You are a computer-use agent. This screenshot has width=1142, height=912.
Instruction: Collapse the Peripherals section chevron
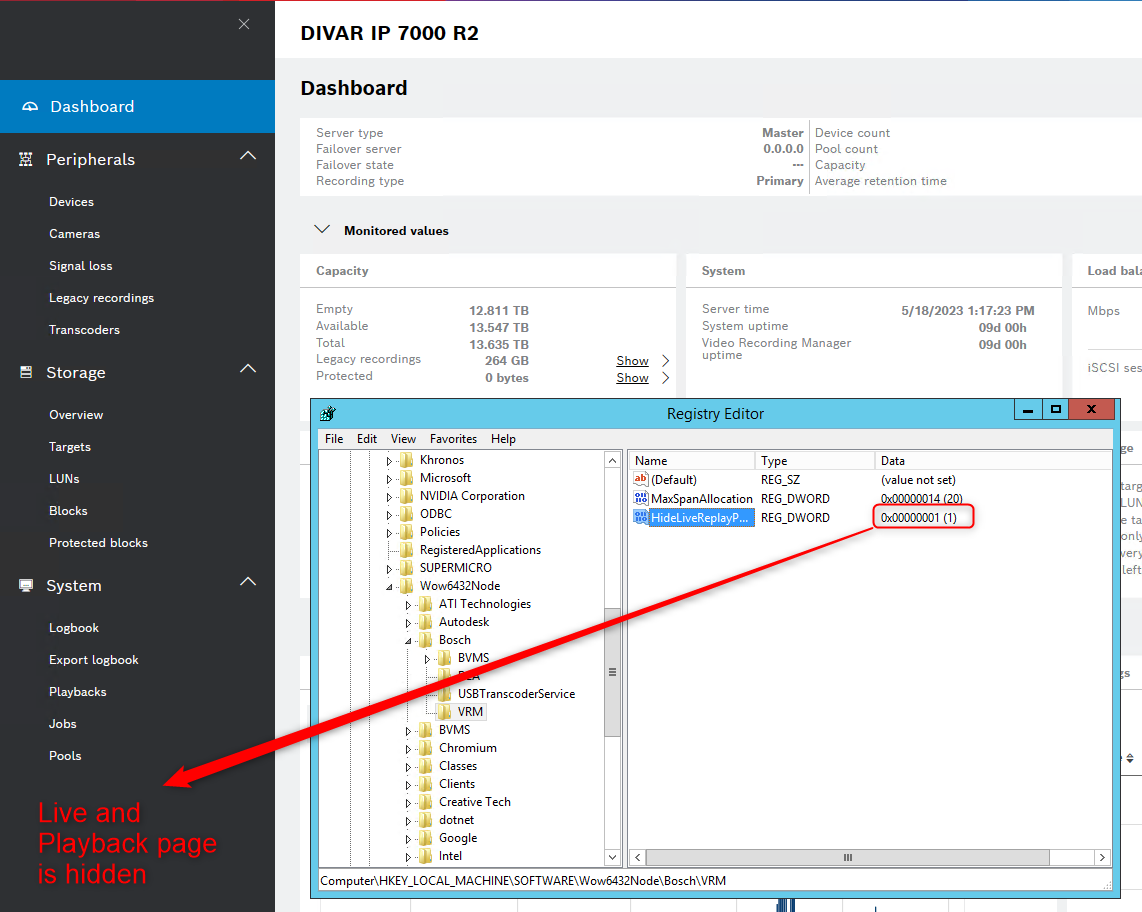[x=248, y=156]
